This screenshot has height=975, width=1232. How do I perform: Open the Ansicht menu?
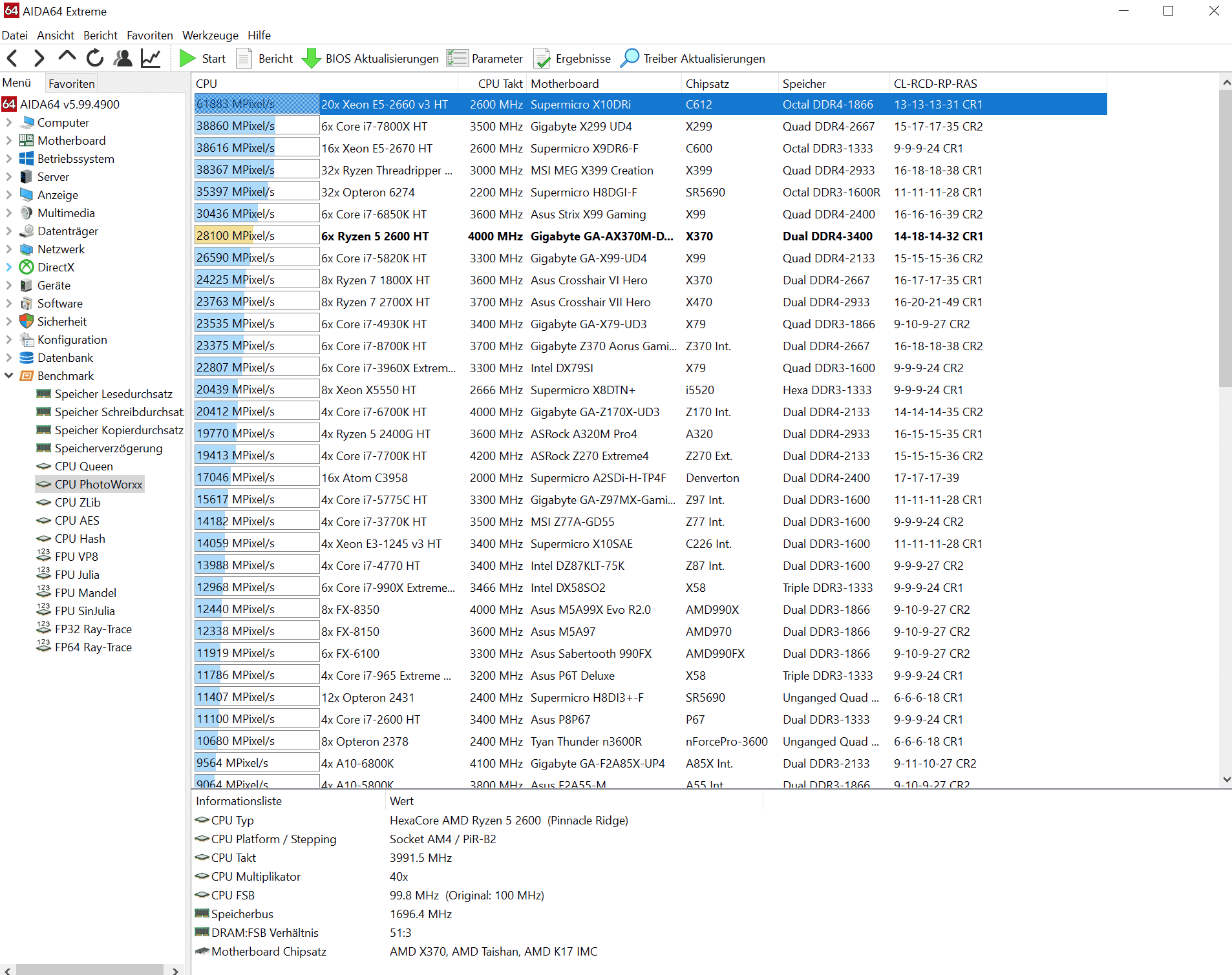click(x=56, y=35)
